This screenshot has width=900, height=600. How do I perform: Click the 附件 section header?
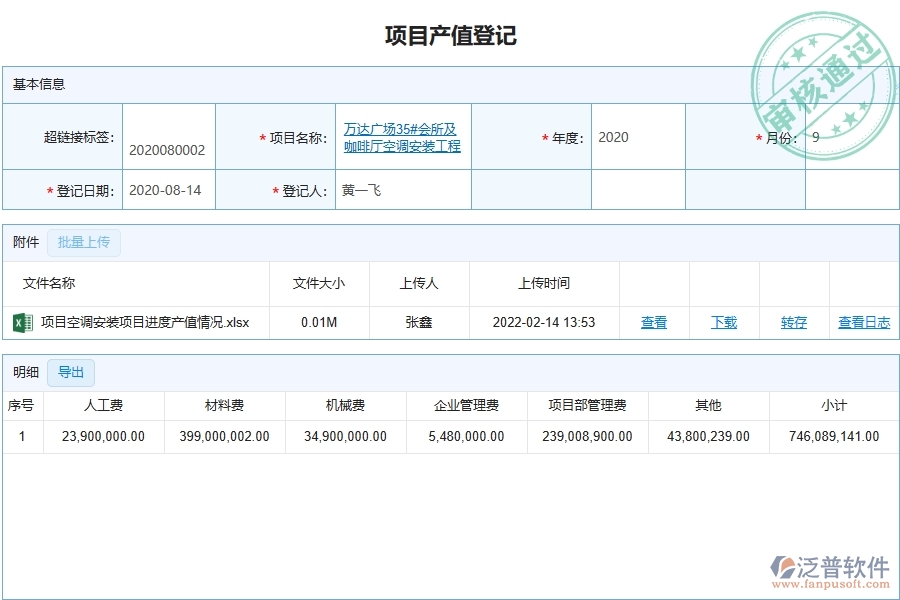tap(23, 242)
